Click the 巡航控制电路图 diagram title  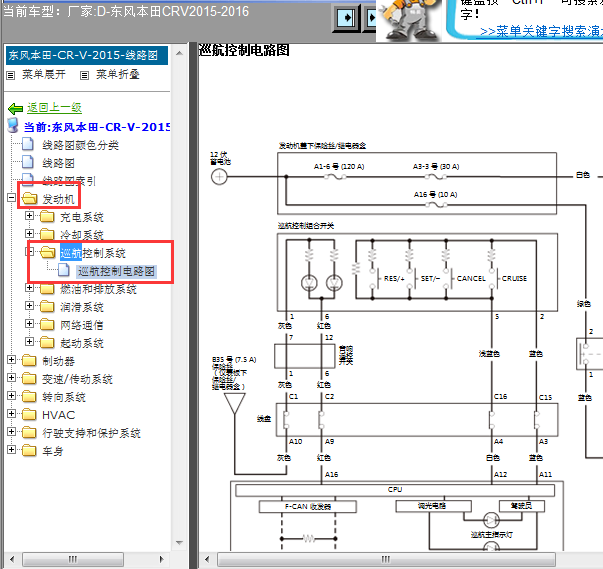(x=244, y=50)
